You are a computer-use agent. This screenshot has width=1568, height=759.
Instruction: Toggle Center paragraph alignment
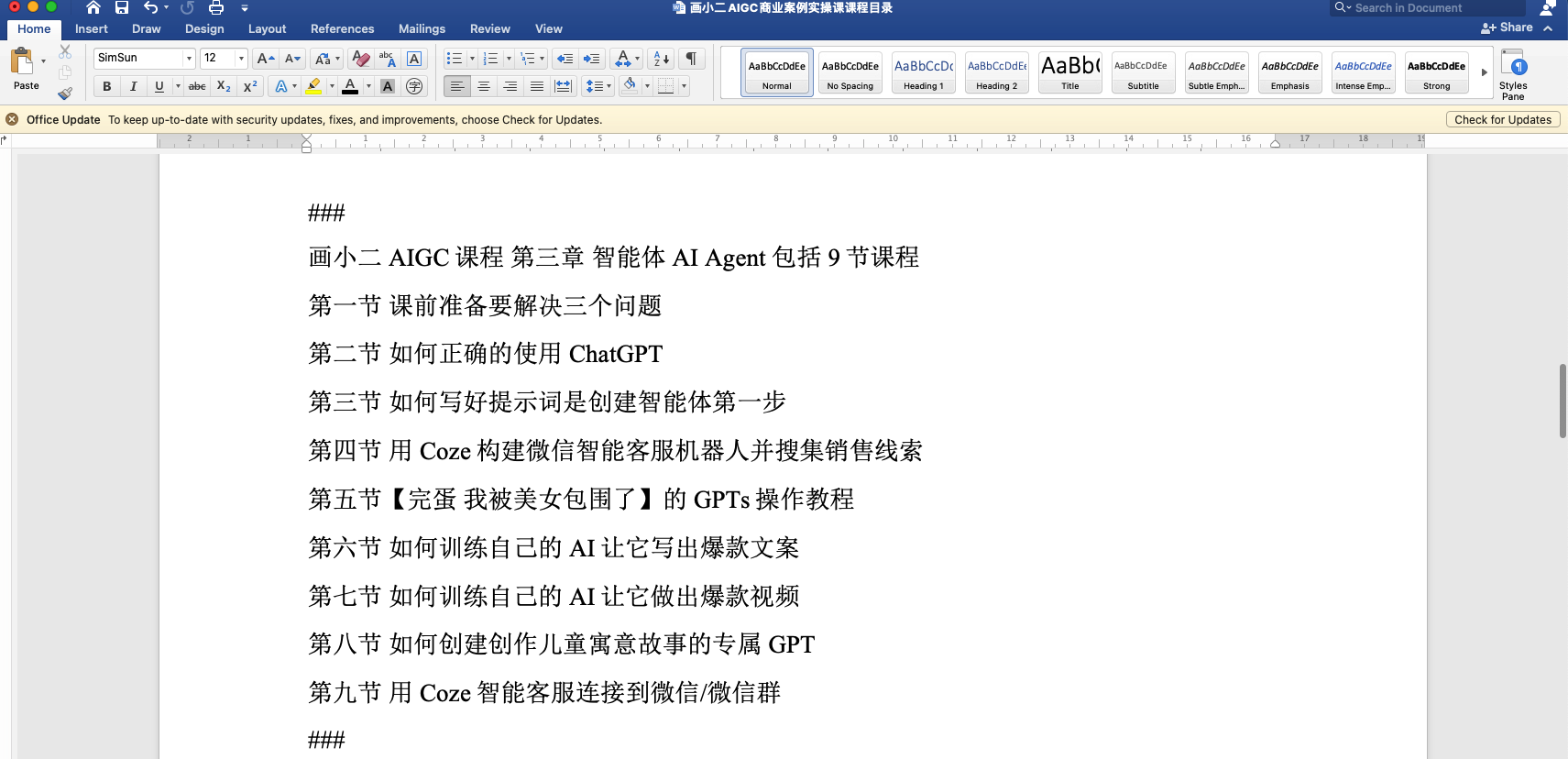coord(484,86)
